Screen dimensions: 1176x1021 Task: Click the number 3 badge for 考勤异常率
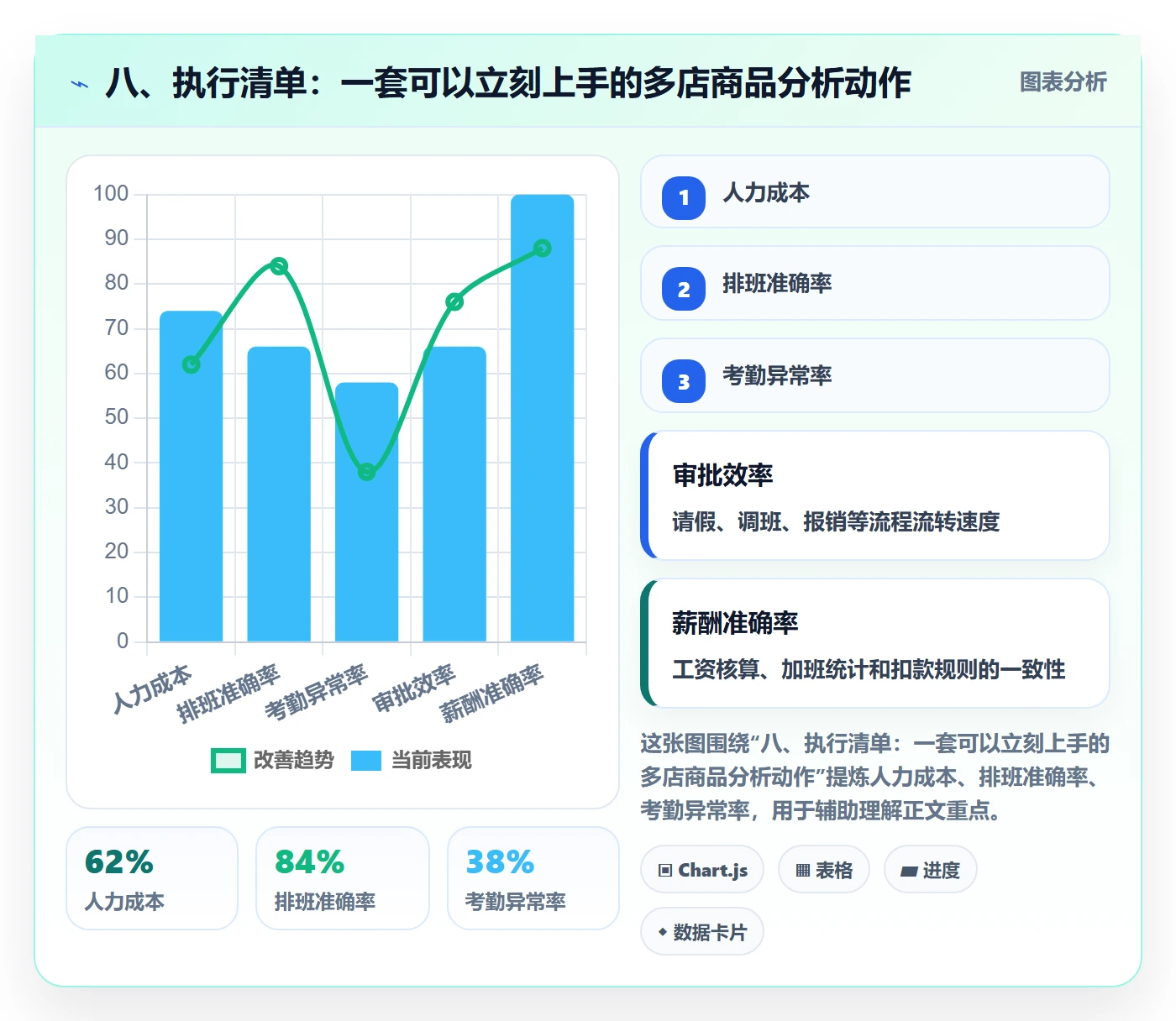(x=684, y=381)
